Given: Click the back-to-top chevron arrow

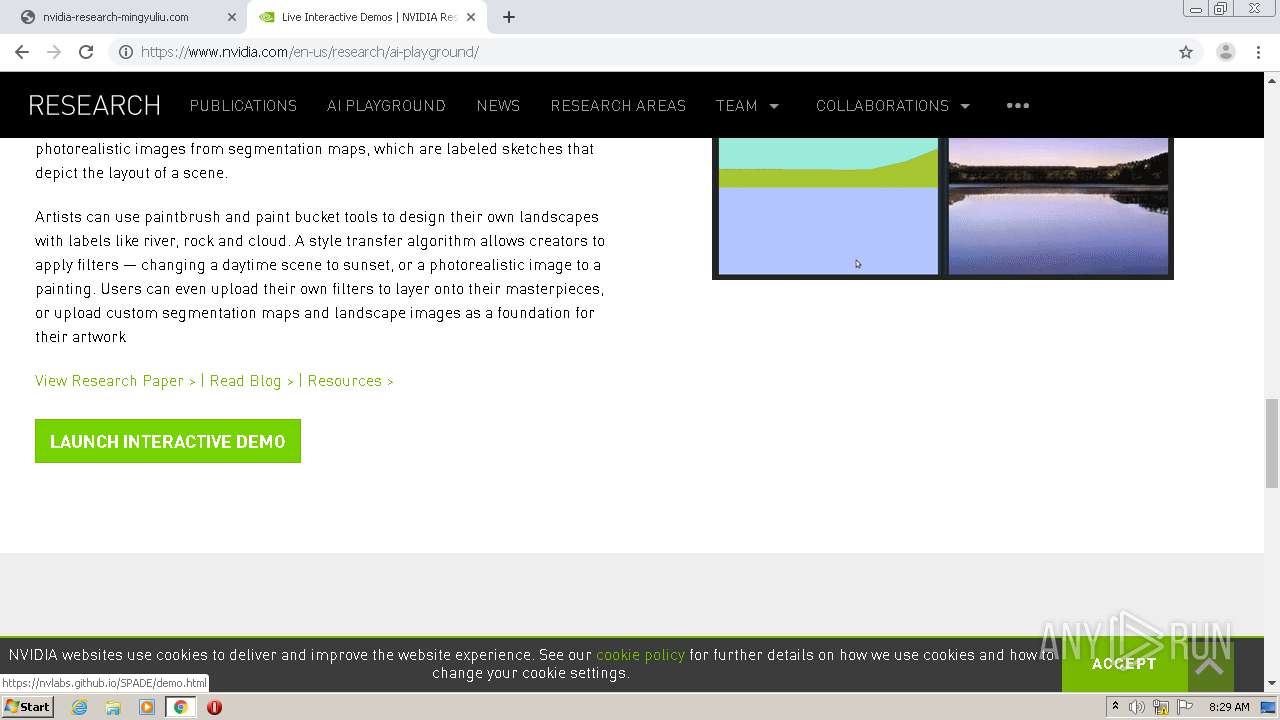Looking at the screenshot, I should pyautogui.click(x=1209, y=666).
